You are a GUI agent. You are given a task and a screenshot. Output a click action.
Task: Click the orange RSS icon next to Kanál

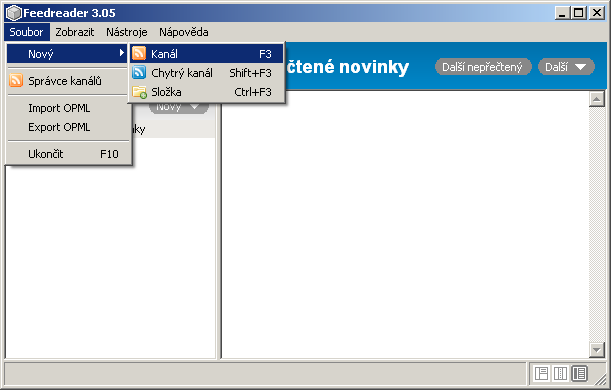139,53
